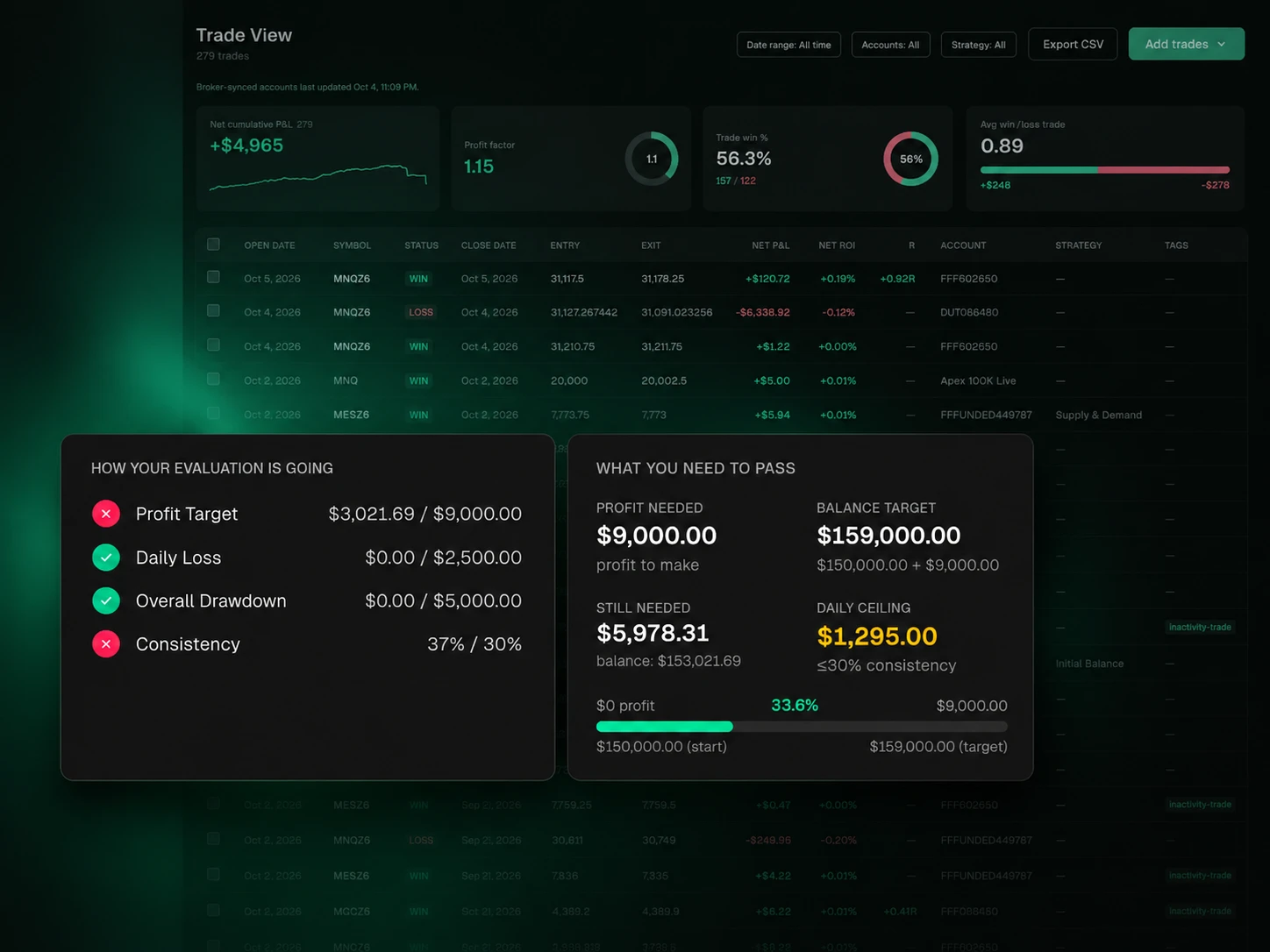Screen dimensions: 1270x952
Task: Sort by the ACCOUNT column header
Action: tap(963, 245)
